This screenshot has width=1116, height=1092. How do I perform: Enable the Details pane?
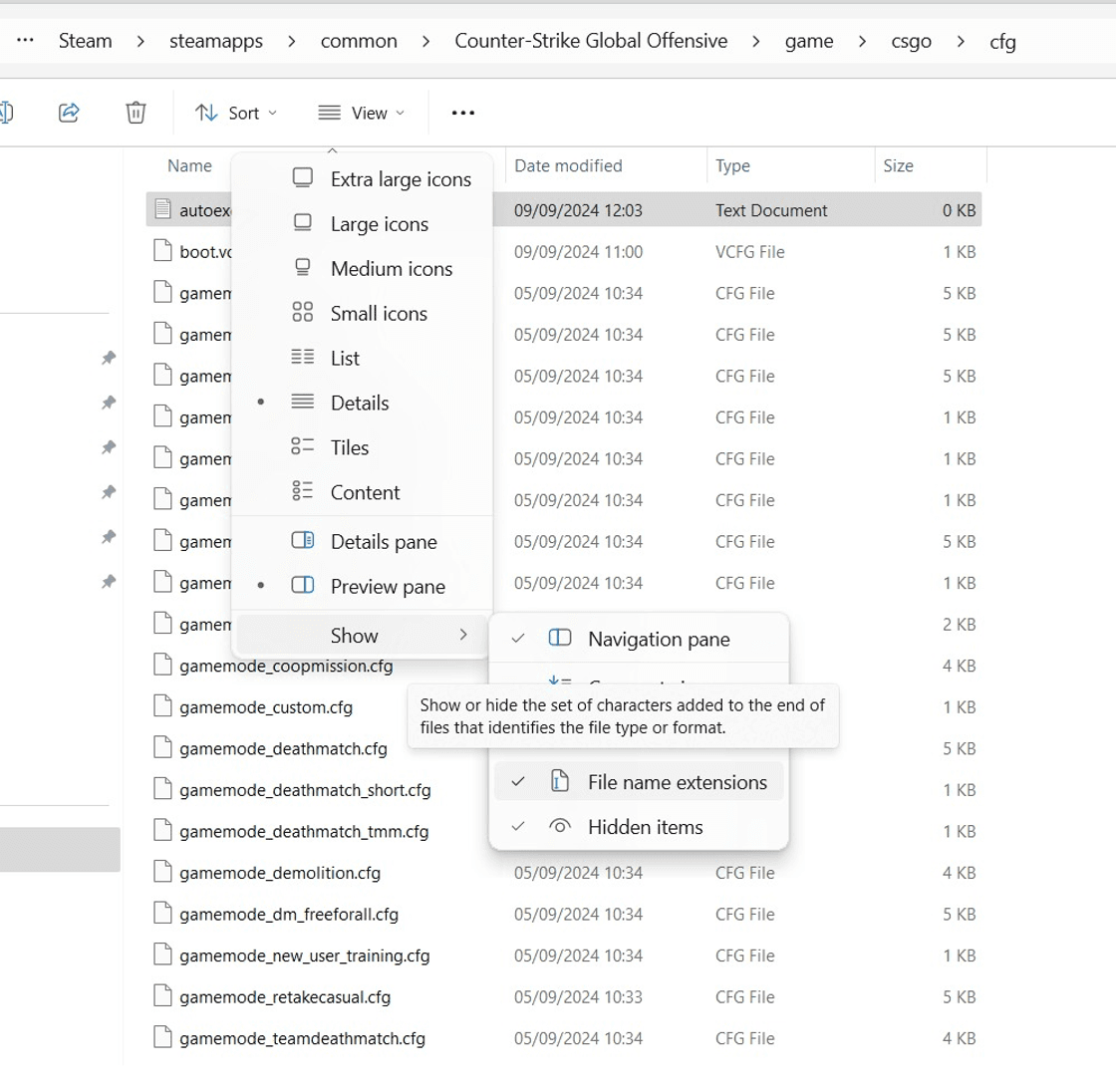pyautogui.click(x=383, y=542)
